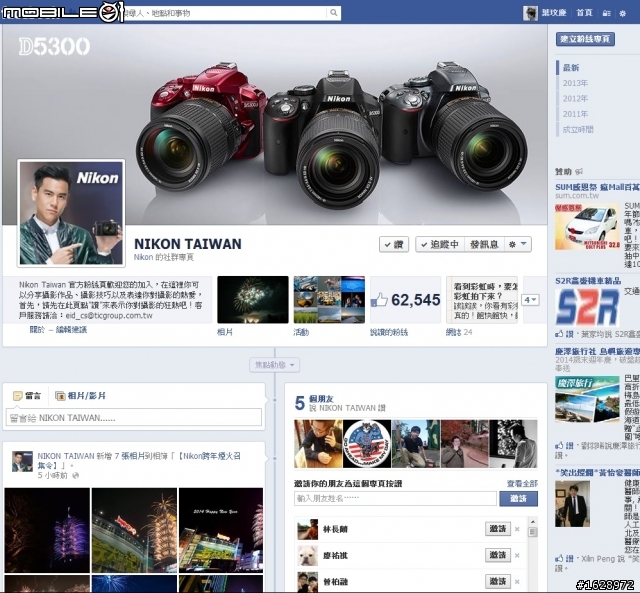This screenshot has height=593, width=640.
Task: Select 最新 in the timeline navigation
Action: (571, 68)
